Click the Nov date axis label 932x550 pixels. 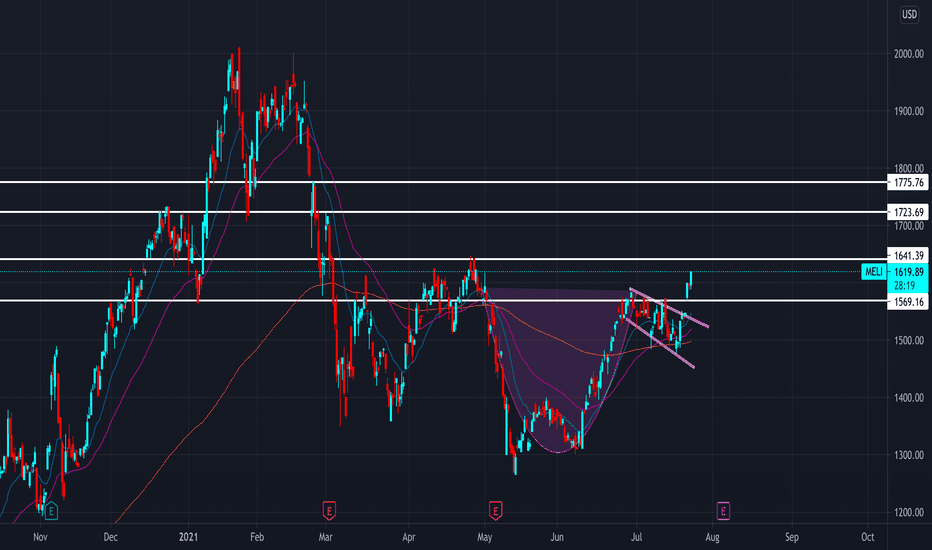coord(40,537)
